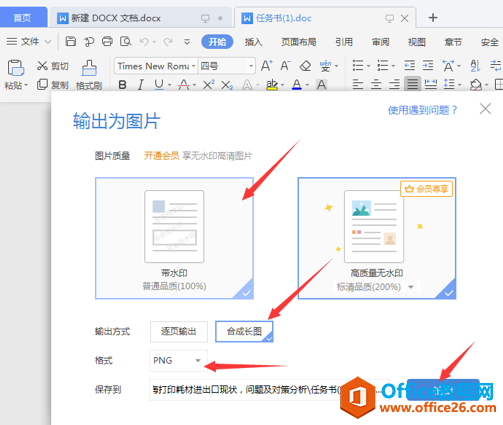The height and width of the screenshot is (425, 503).
Task: Close the 任务书(1).doc tab
Action: (405, 18)
